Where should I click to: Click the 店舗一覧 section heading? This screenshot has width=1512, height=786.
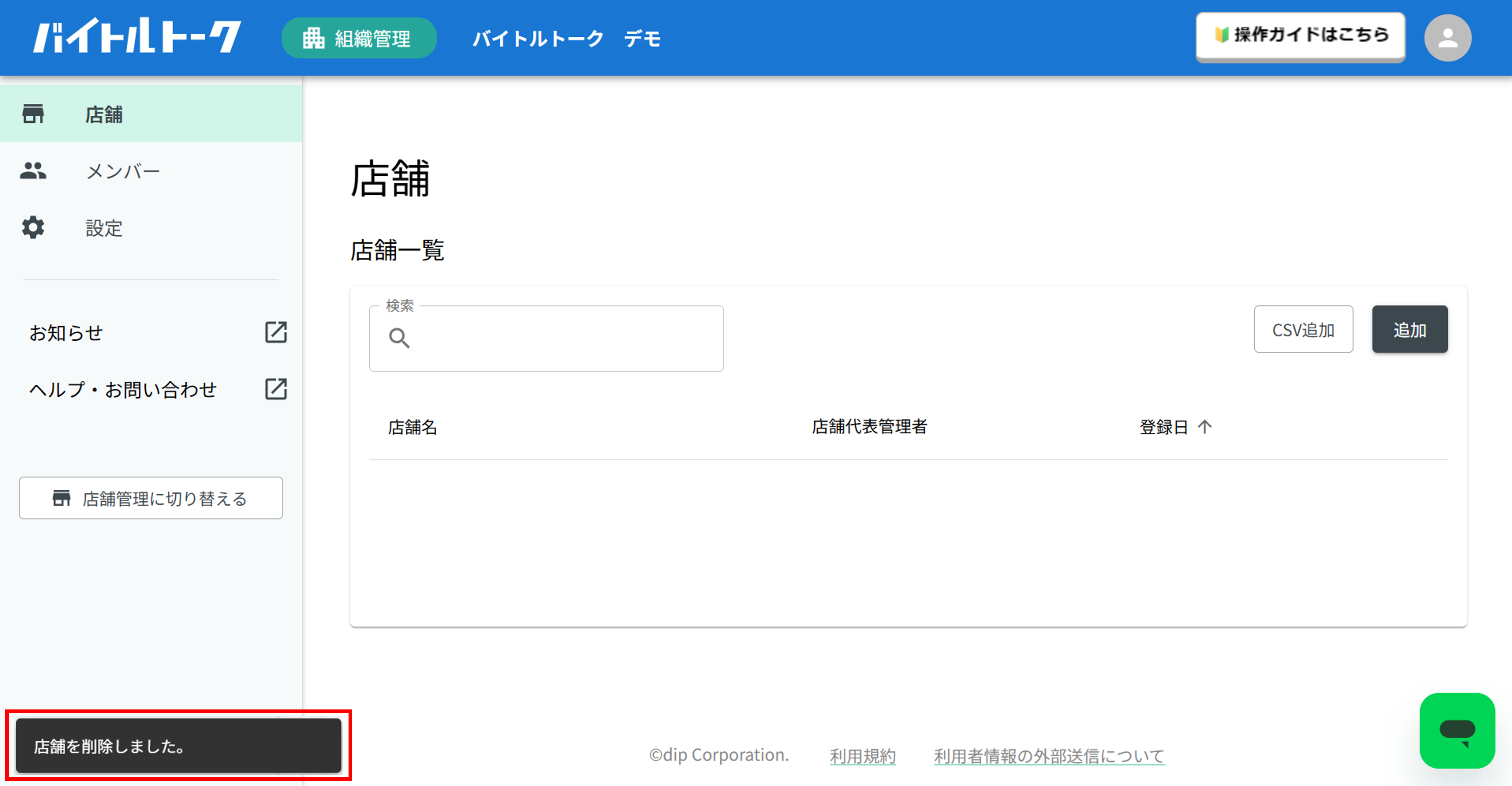point(397,250)
